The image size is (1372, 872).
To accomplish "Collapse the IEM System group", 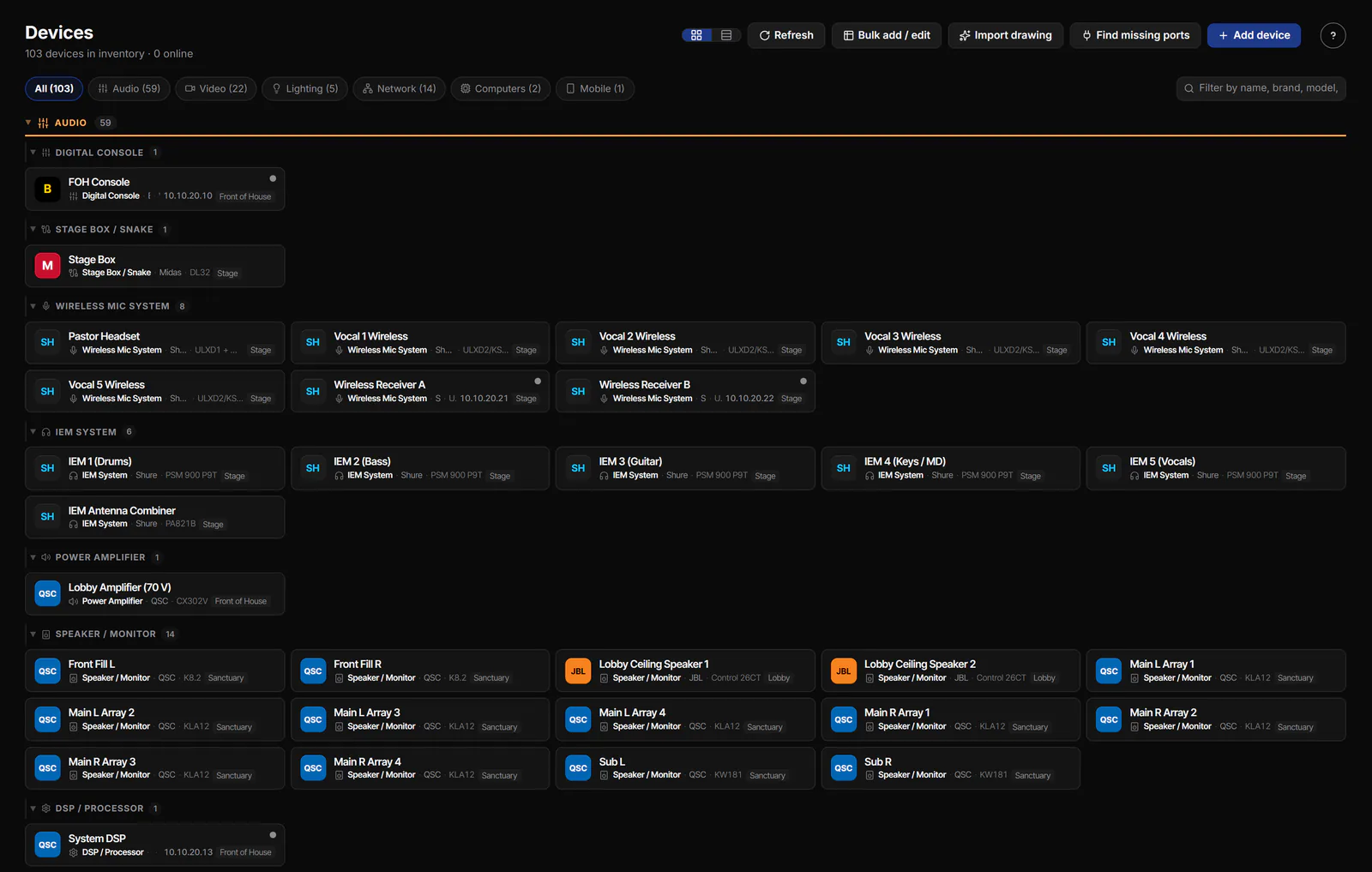I will [33, 432].
